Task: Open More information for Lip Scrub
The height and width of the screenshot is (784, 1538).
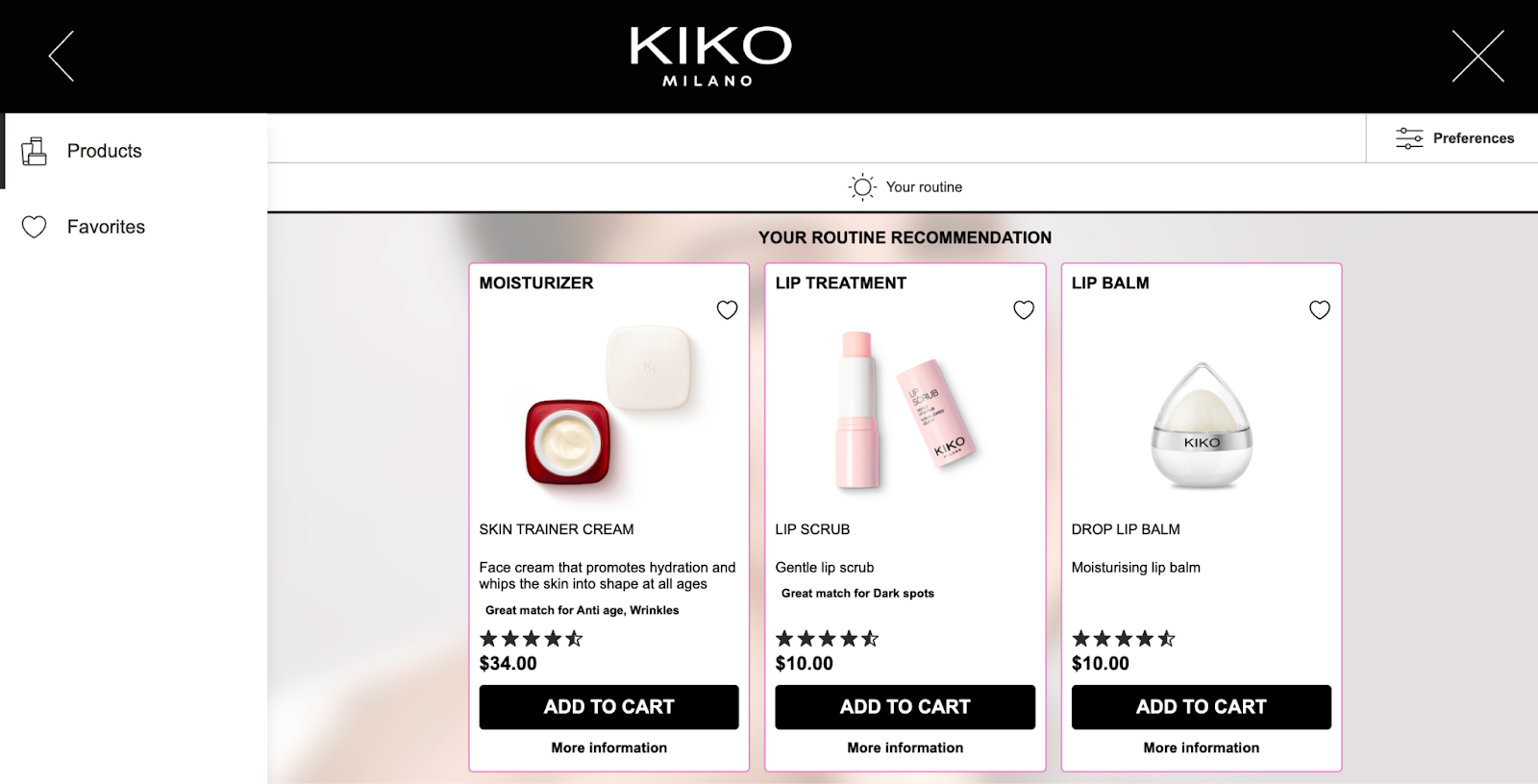Action: [x=905, y=747]
